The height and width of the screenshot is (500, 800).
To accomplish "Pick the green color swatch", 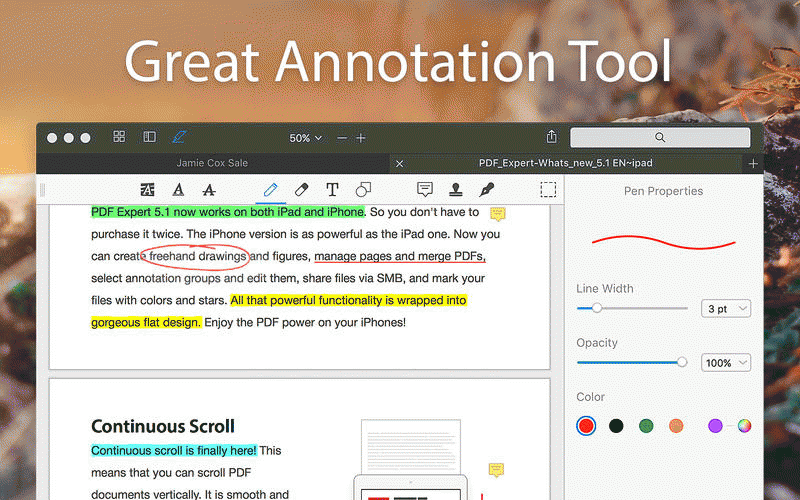I will point(646,426).
